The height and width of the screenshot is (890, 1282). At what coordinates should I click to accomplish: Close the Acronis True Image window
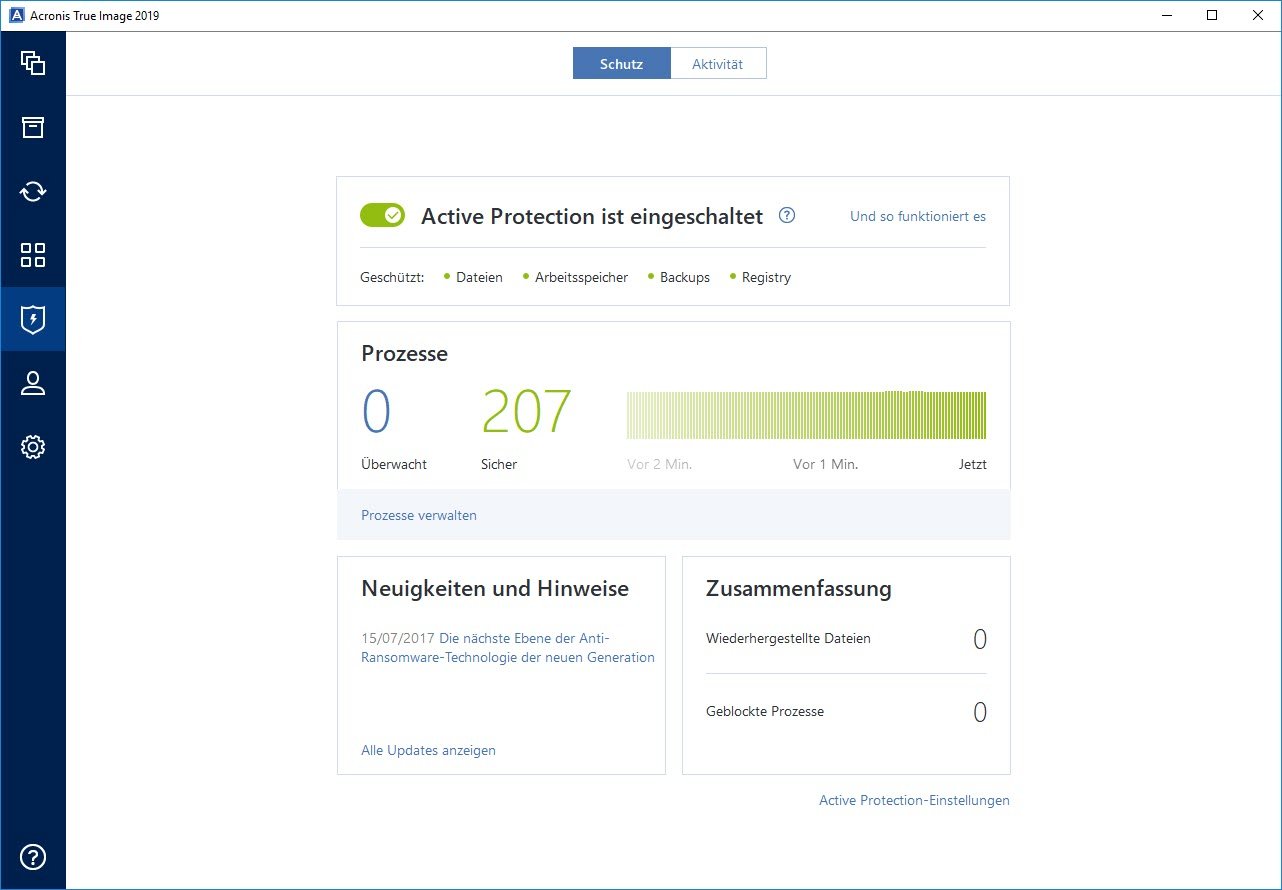[x=1258, y=15]
